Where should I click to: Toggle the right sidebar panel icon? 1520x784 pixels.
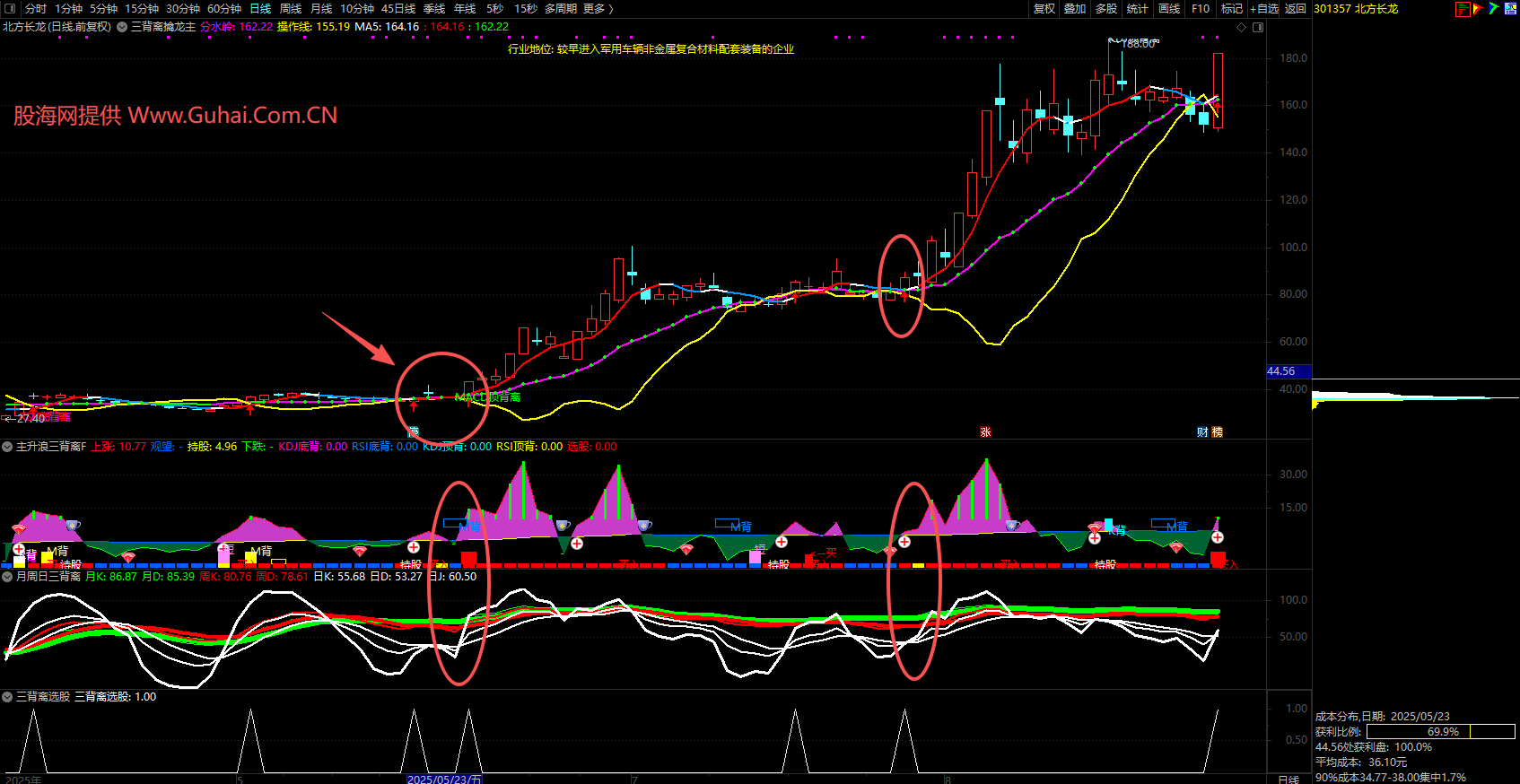(1258, 27)
